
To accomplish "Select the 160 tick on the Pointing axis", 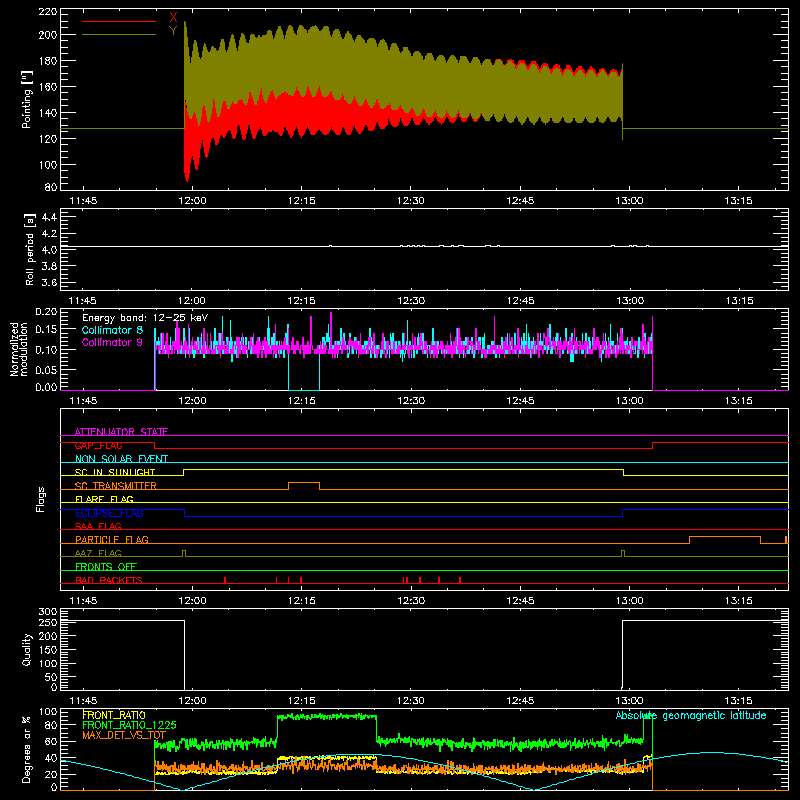I will coord(48,87).
